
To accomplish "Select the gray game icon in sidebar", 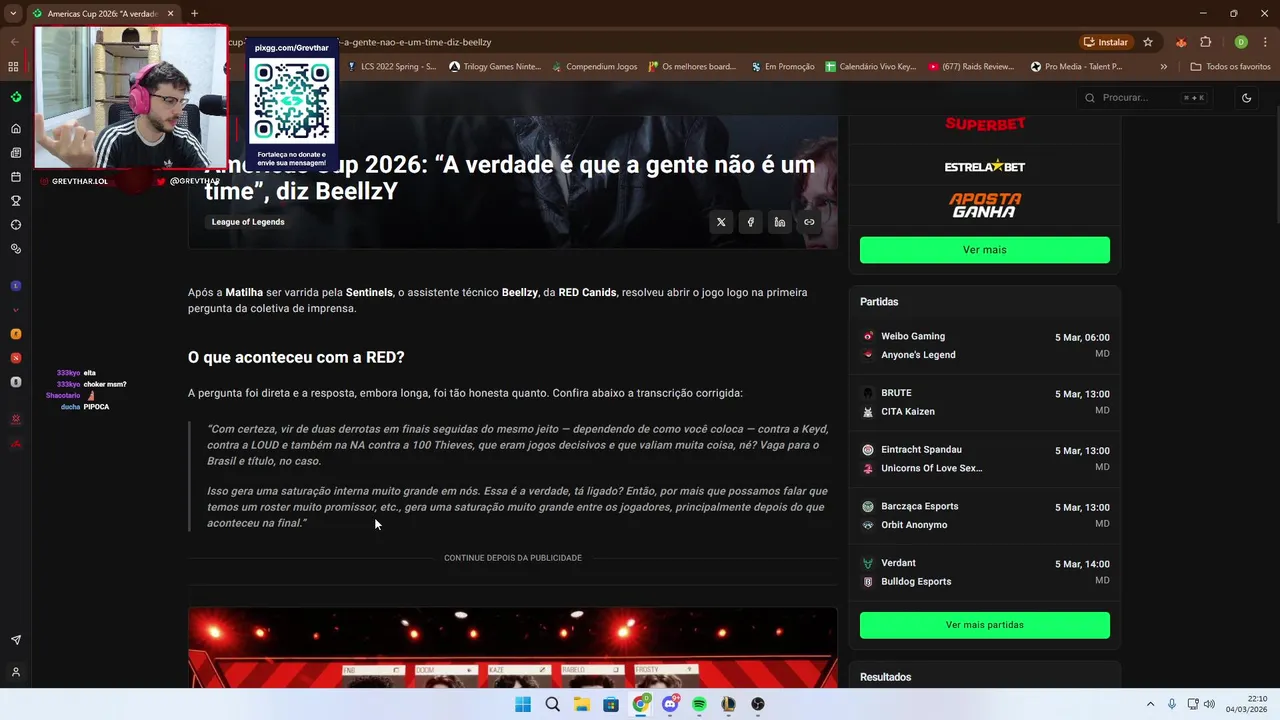I will coord(16,382).
